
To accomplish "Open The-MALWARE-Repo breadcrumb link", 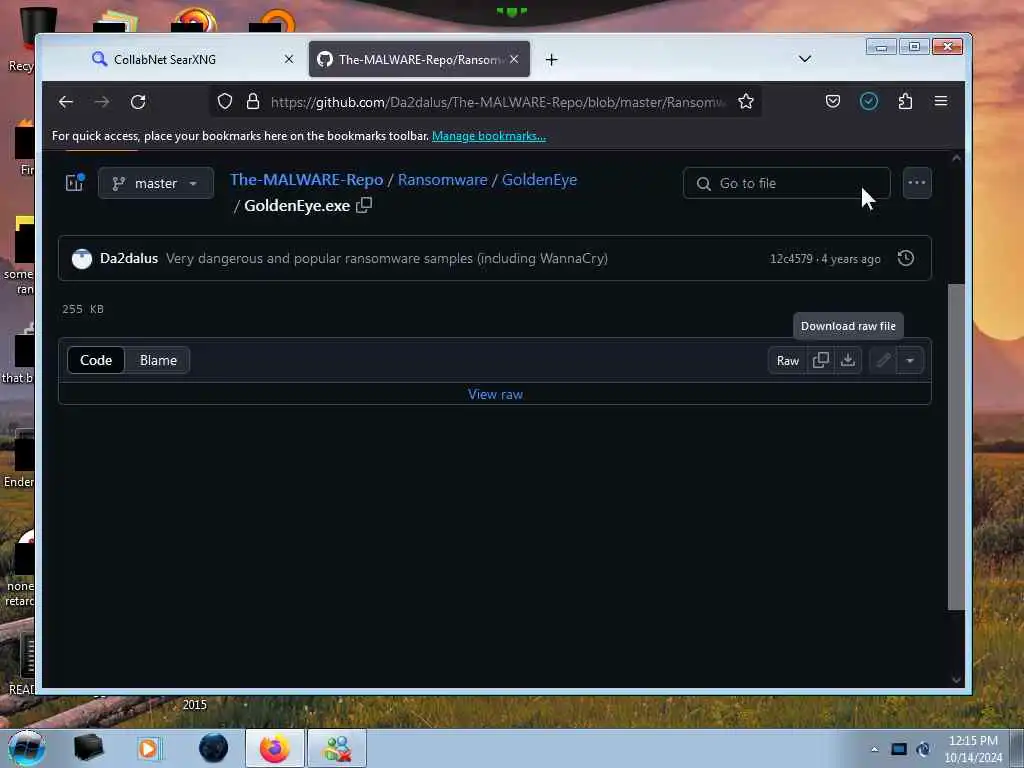I will [306, 180].
